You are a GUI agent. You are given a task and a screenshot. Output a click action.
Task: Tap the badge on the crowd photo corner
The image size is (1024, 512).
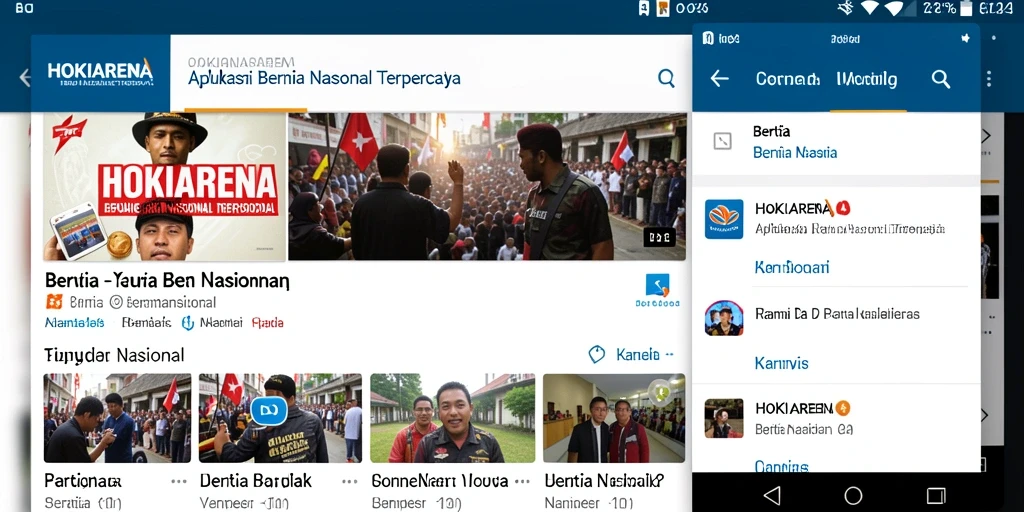pos(660,236)
